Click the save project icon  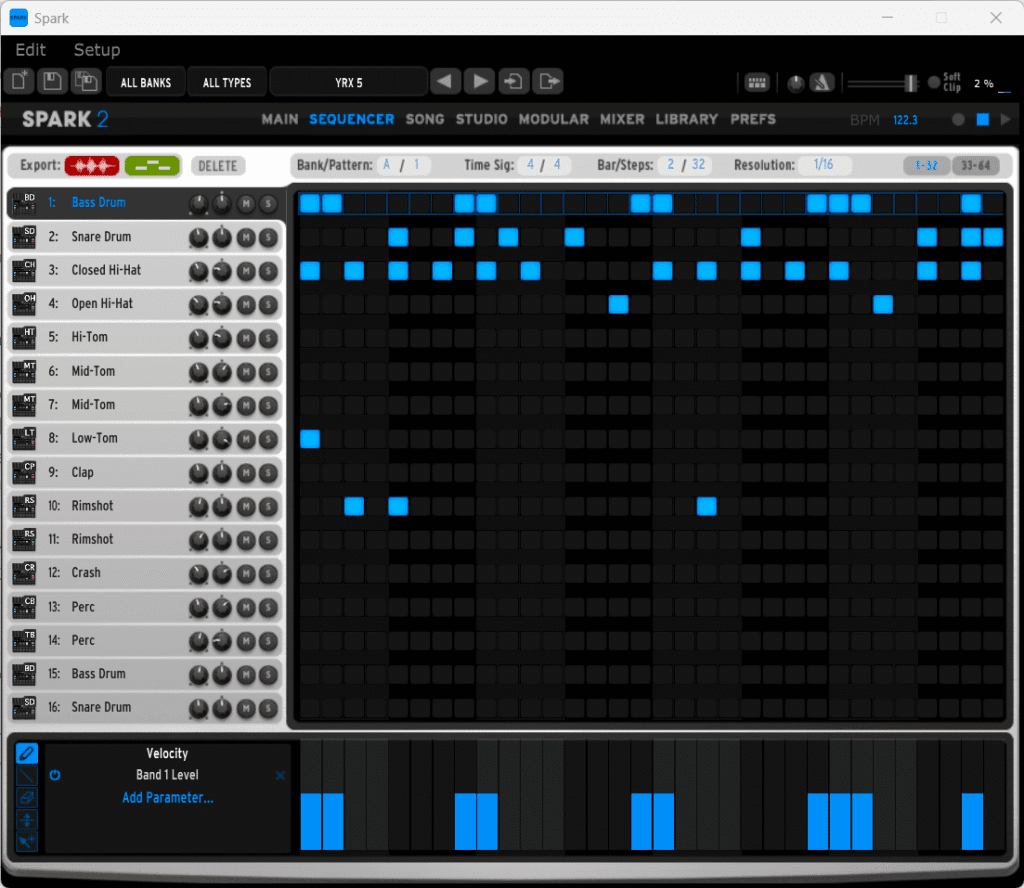[52, 81]
